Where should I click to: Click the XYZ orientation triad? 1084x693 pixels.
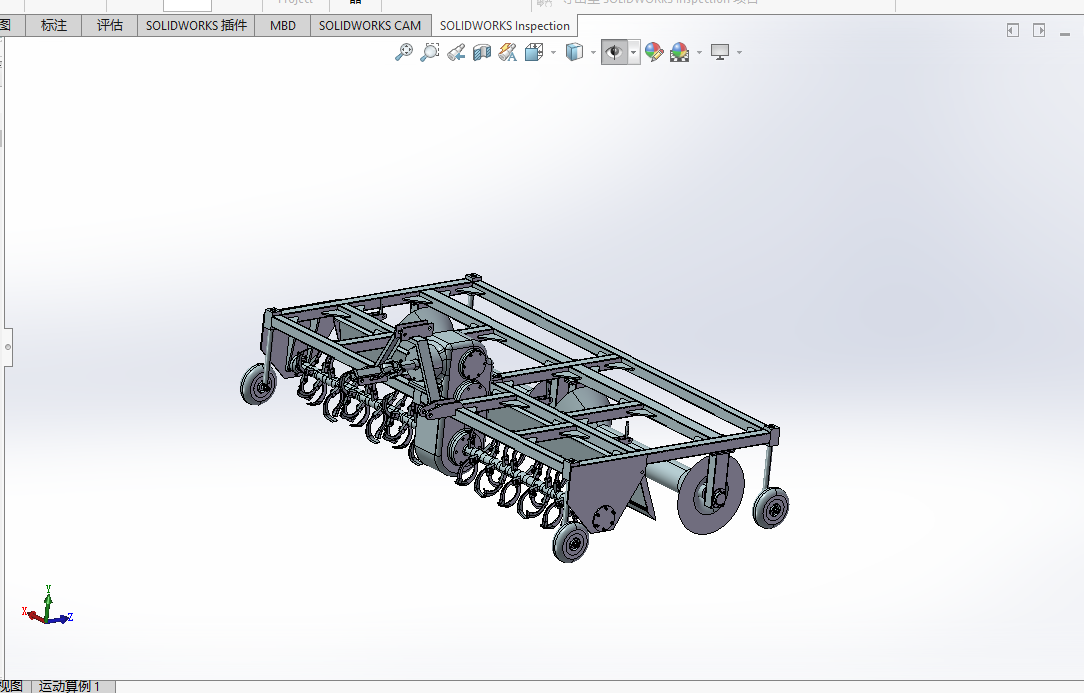pos(47,606)
